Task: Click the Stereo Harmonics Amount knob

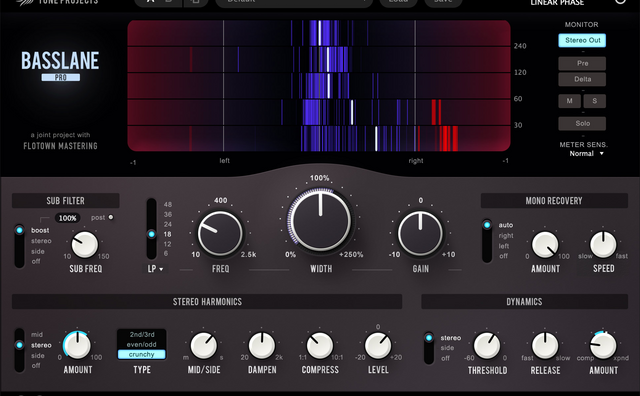Action: coord(77,345)
